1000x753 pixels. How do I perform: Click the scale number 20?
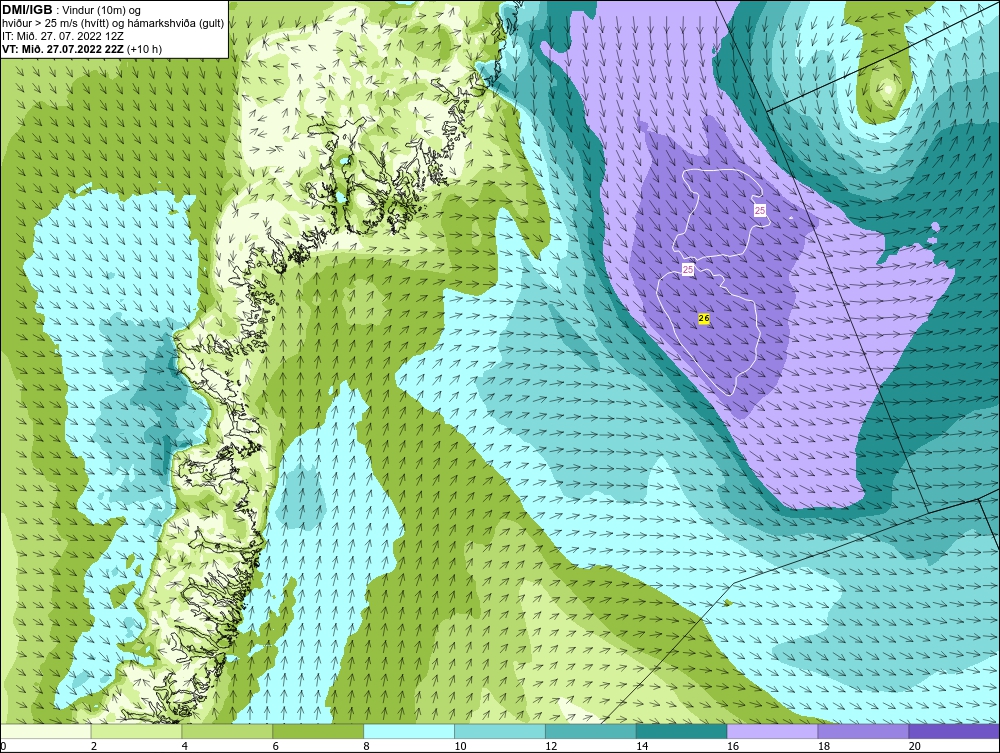point(915,746)
